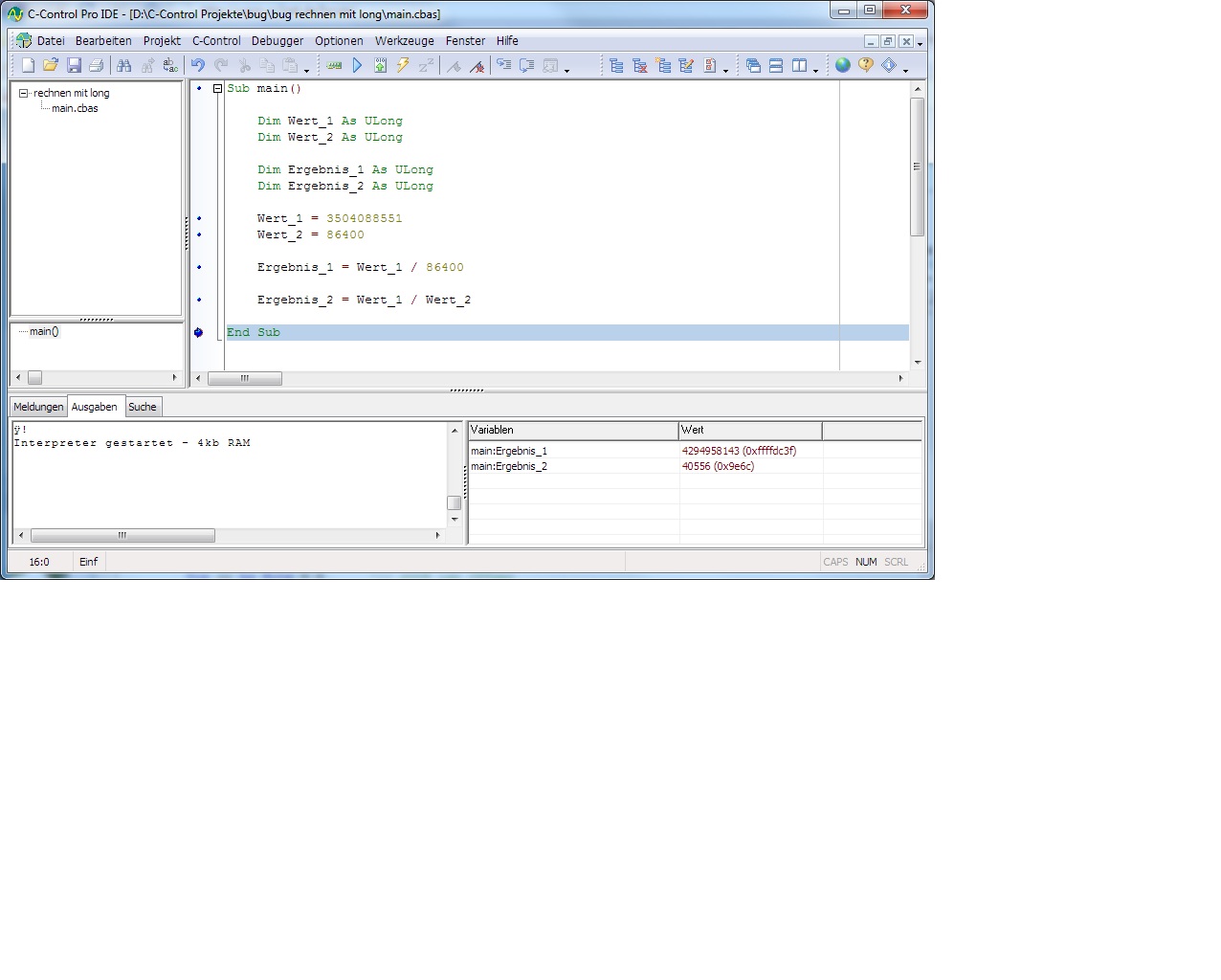Switch to the Meldungen tab

[38, 407]
